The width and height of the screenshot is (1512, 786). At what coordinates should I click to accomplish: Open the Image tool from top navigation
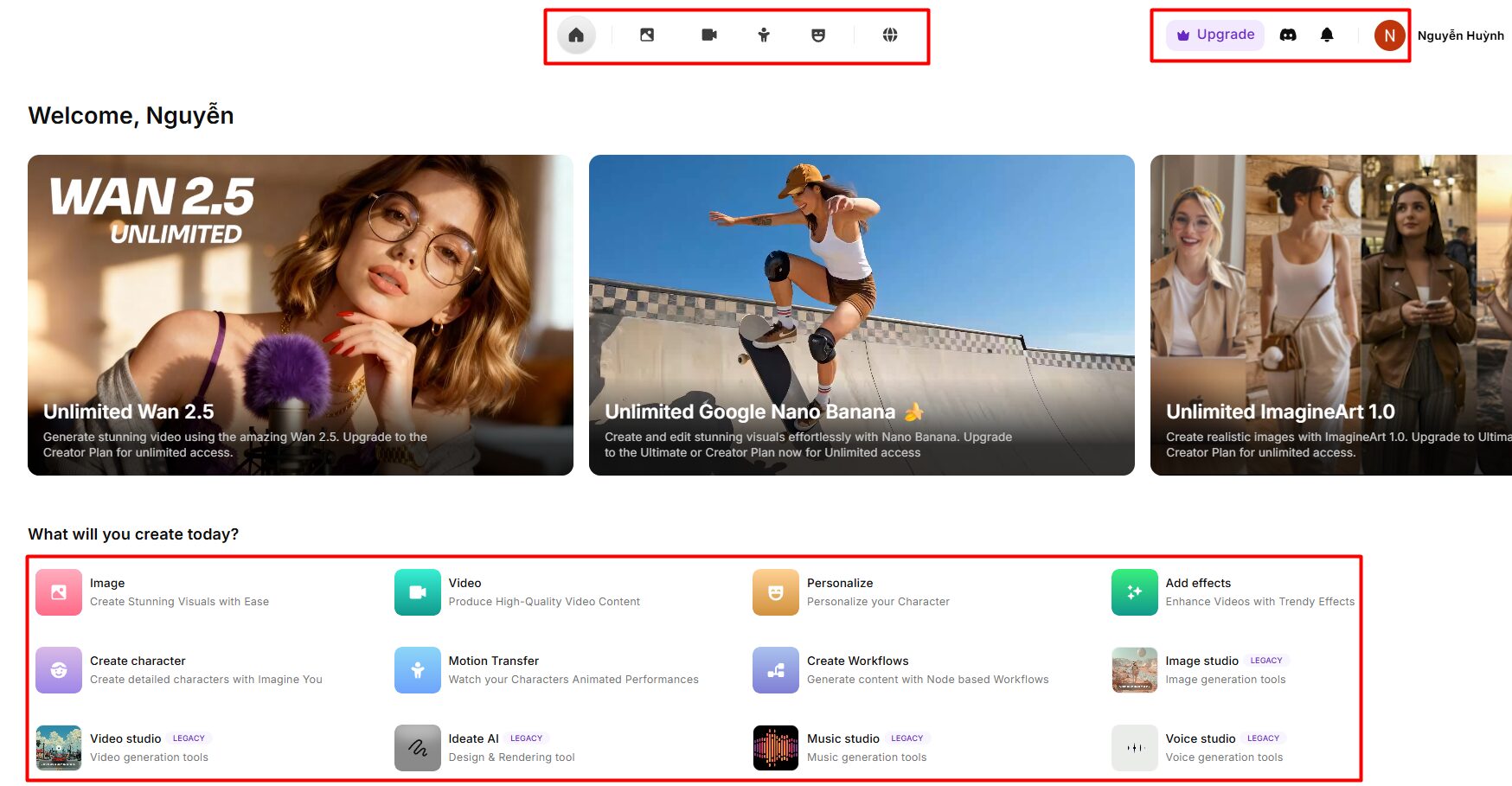point(647,35)
